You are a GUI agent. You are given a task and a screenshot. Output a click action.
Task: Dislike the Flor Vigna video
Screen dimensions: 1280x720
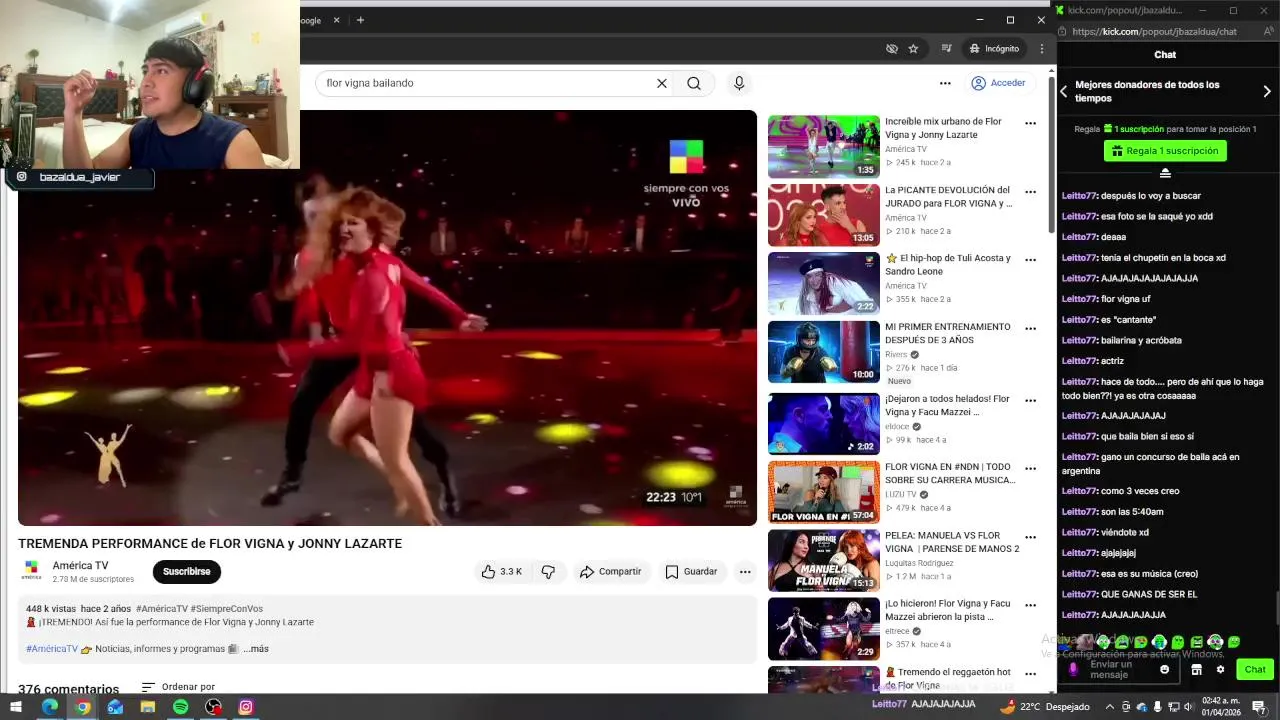point(548,572)
